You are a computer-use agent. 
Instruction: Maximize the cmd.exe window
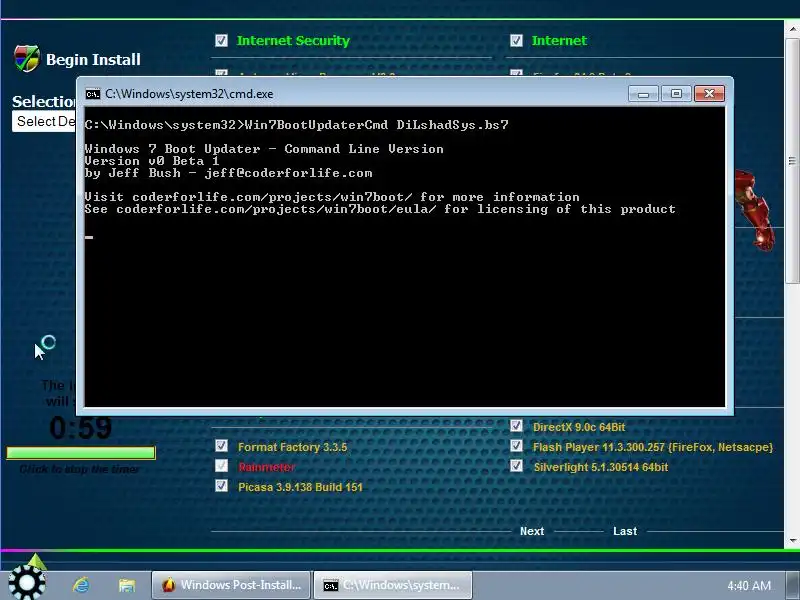pos(676,94)
